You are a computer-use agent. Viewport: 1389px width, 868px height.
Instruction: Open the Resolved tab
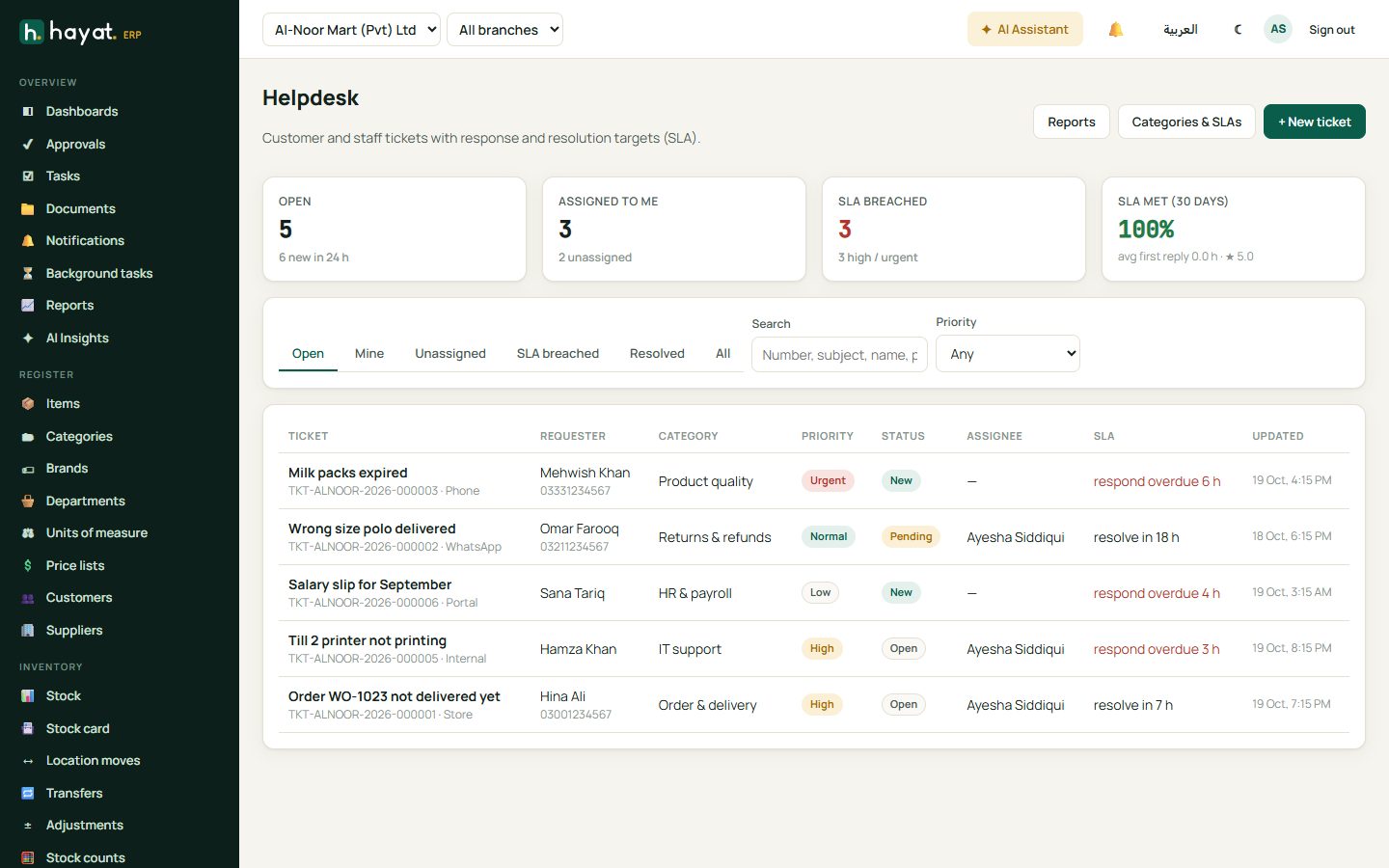pos(657,354)
